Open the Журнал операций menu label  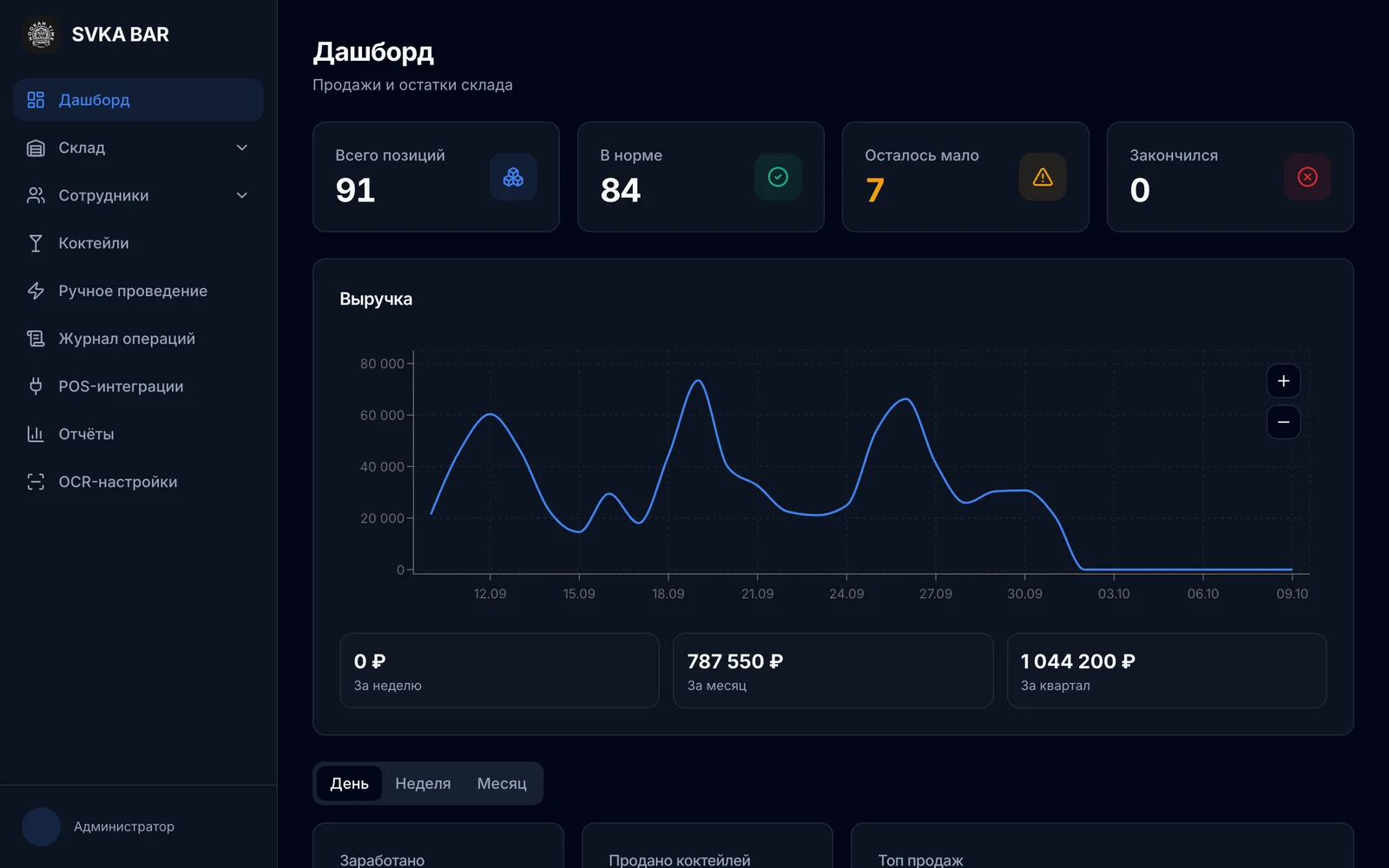click(127, 339)
